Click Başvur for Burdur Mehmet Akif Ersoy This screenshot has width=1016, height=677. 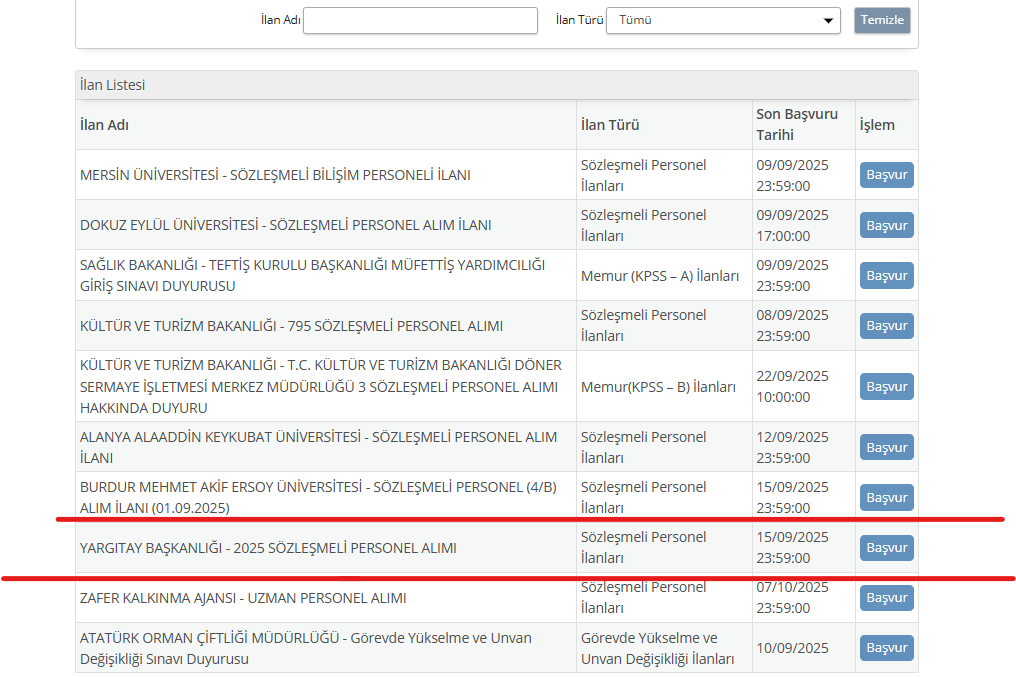tap(886, 498)
